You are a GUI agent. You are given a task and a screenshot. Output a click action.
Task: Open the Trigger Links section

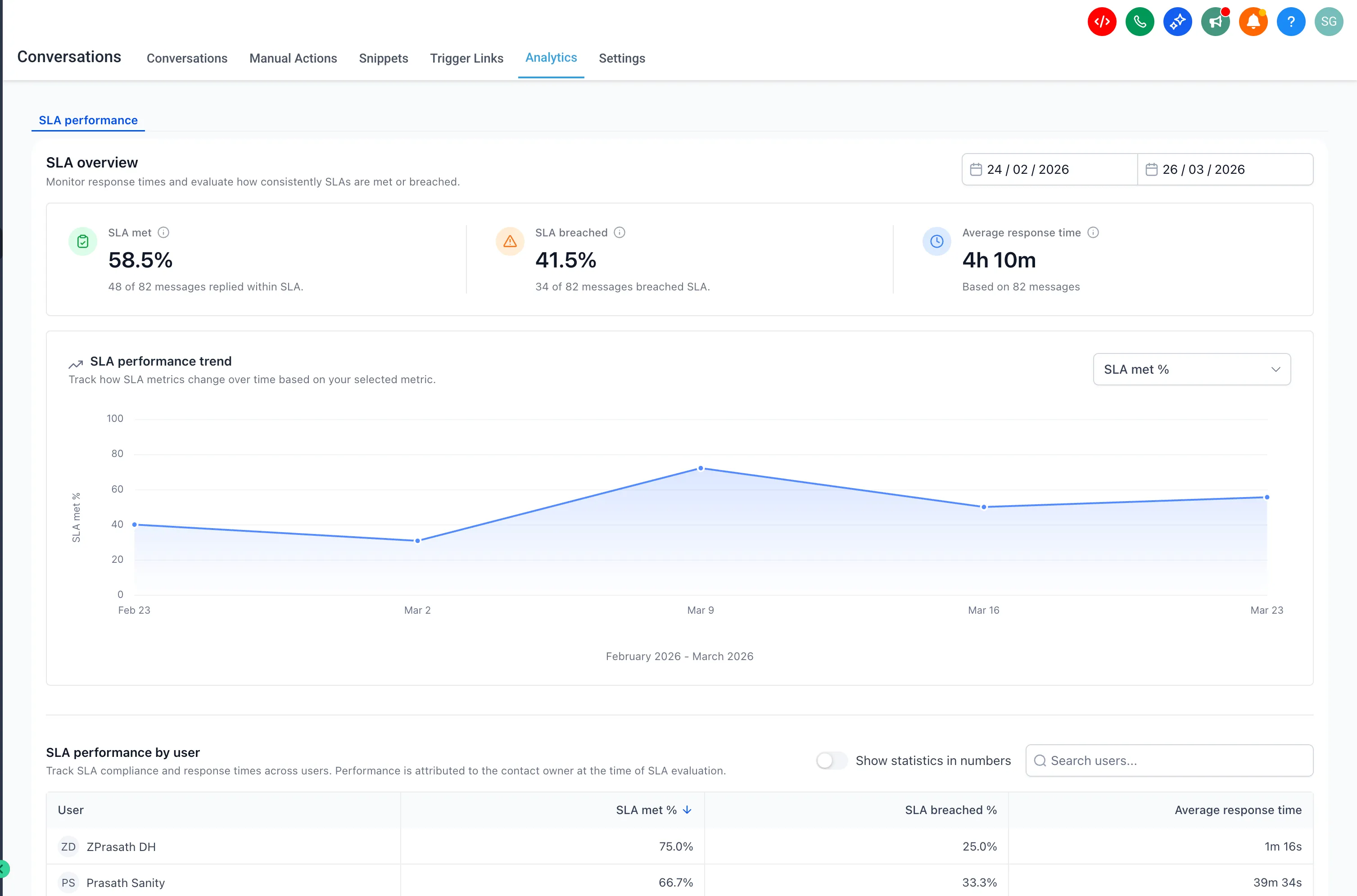point(466,58)
